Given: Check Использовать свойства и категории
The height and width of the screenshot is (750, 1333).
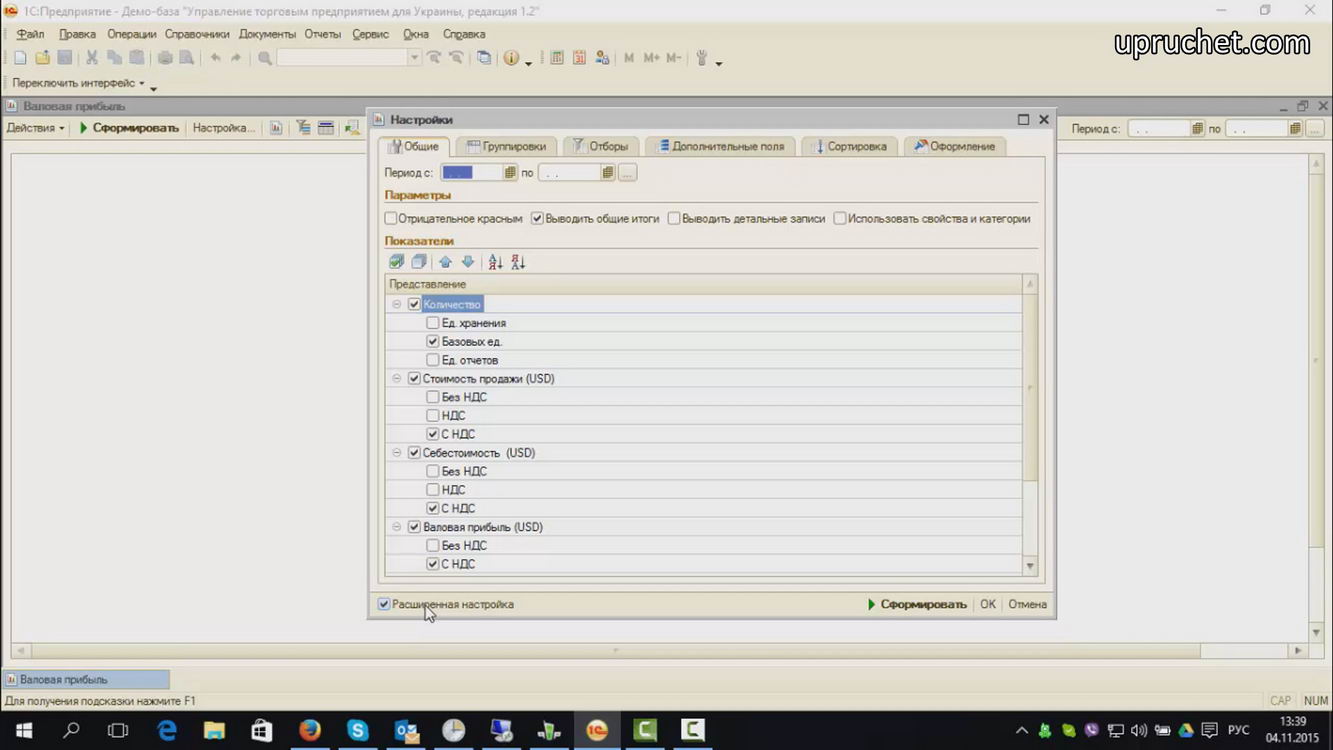Looking at the screenshot, I should tap(840, 218).
